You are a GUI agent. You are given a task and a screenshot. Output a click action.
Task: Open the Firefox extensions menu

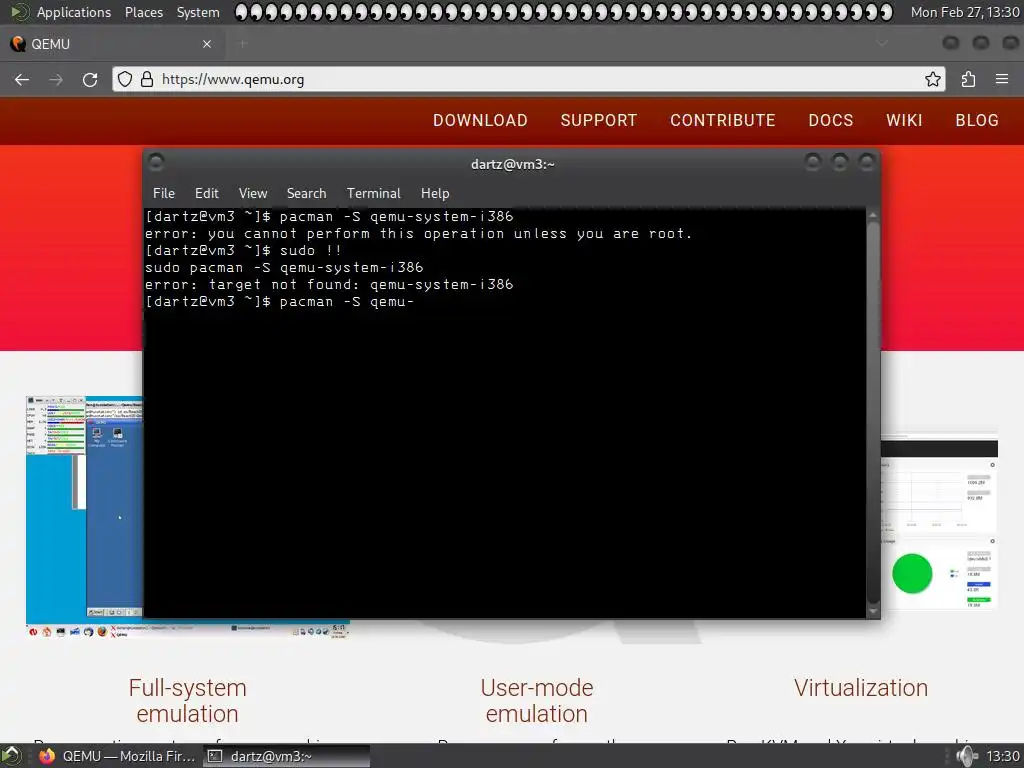[968, 80]
